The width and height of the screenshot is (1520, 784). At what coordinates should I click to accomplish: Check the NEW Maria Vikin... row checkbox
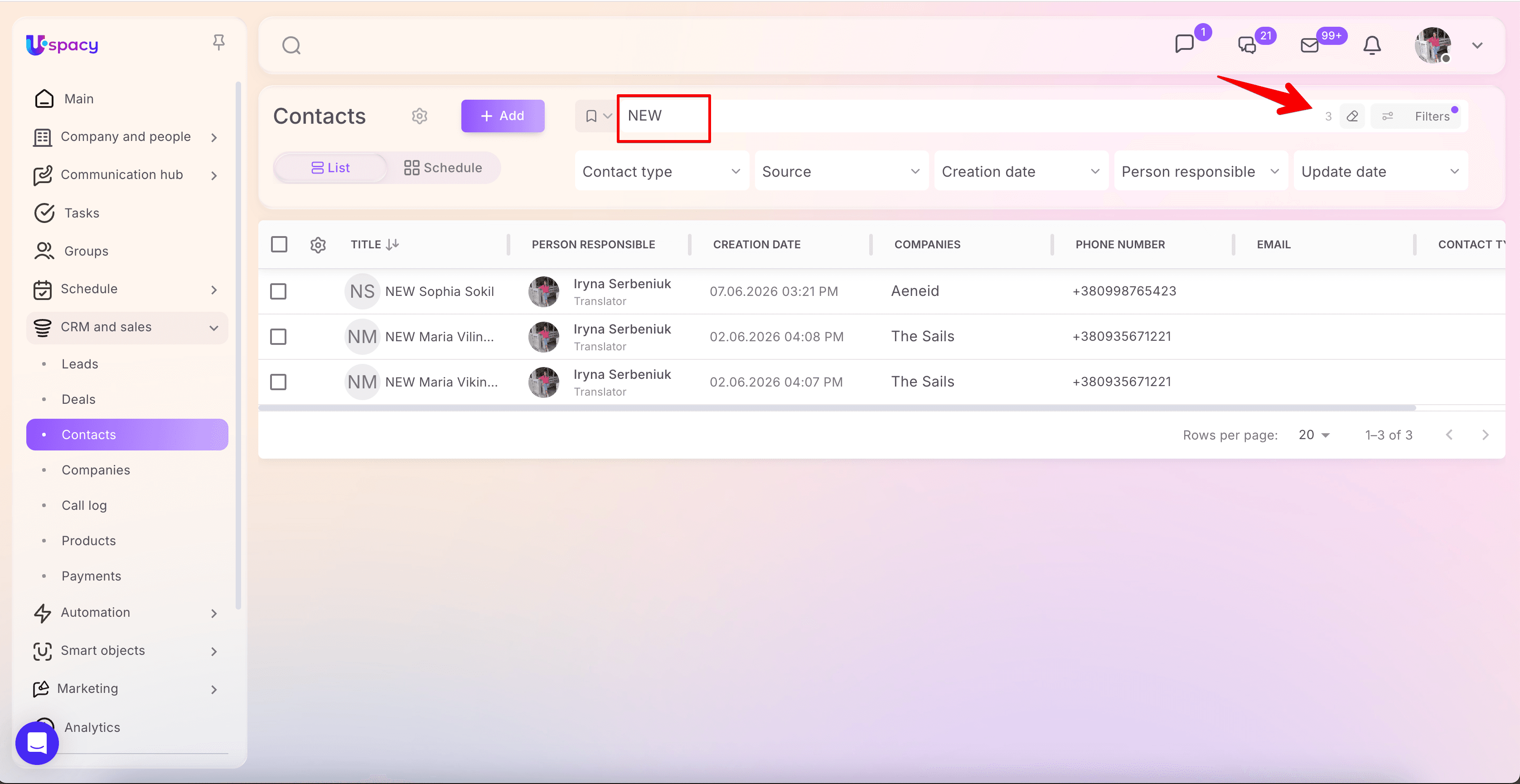(279, 382)
